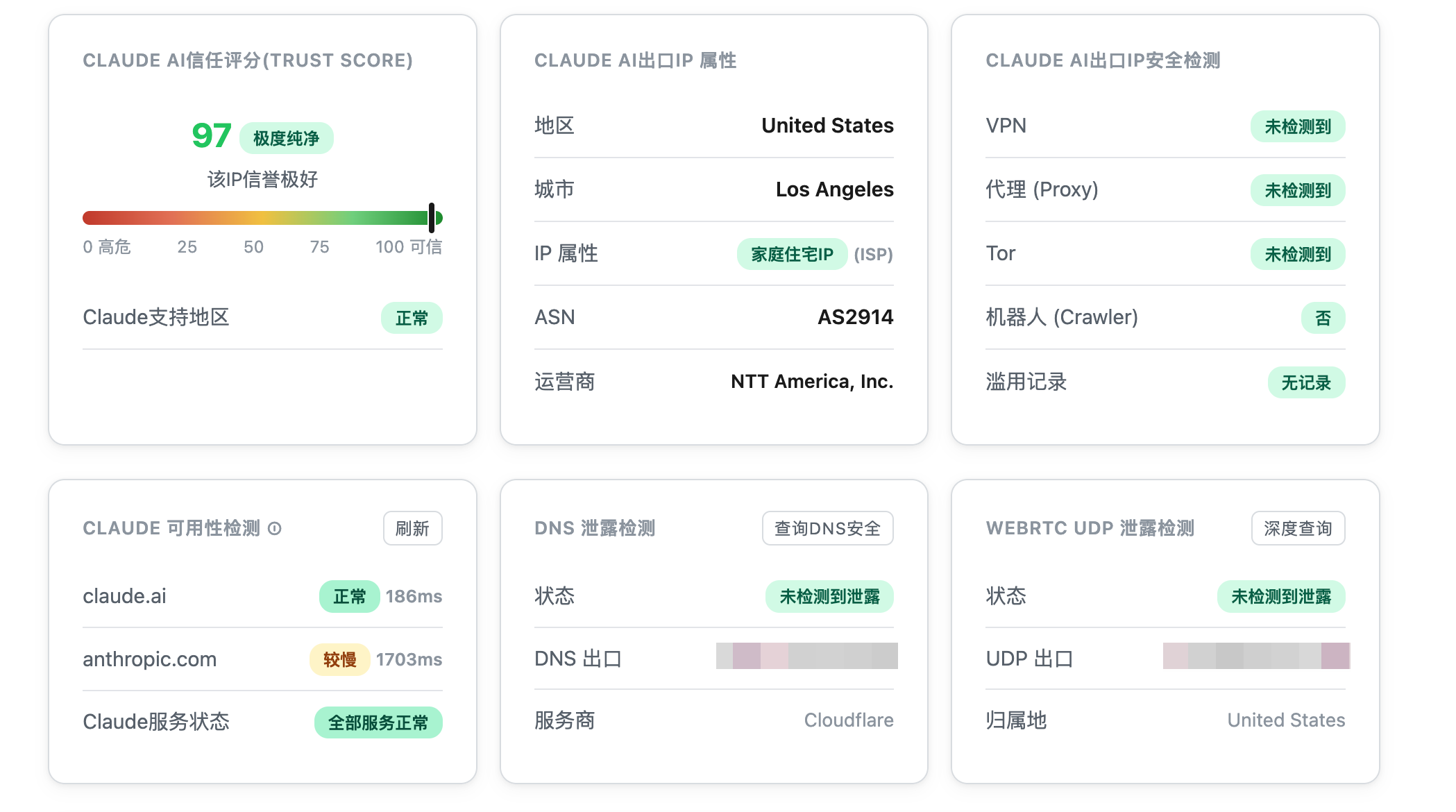Click the 代理 (Proxy) 未检测到 badge
The height and width of the screenshot is (812, 1456).
[x=1298, y=190]
